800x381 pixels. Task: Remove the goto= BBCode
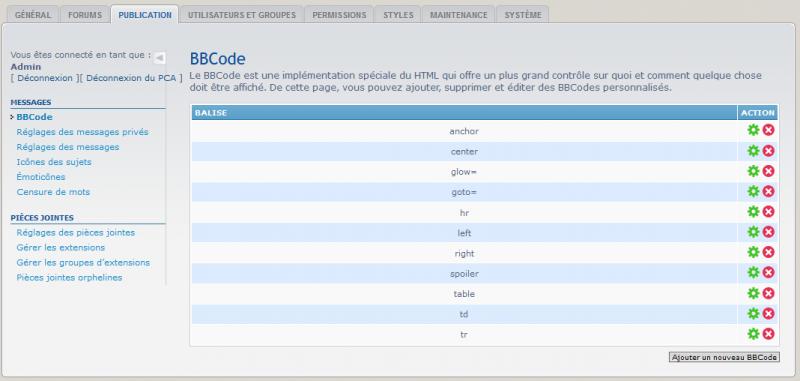click(x=768, y=191)
